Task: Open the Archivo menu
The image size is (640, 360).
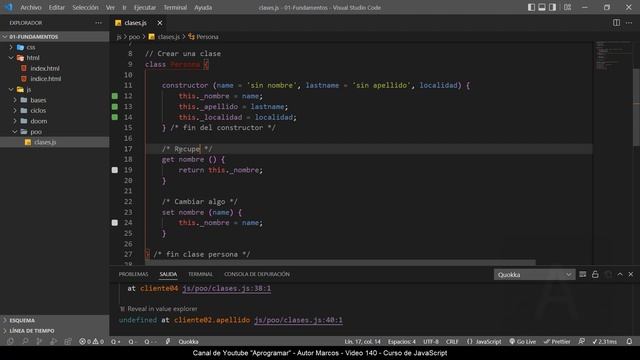Action: (31, 7)
